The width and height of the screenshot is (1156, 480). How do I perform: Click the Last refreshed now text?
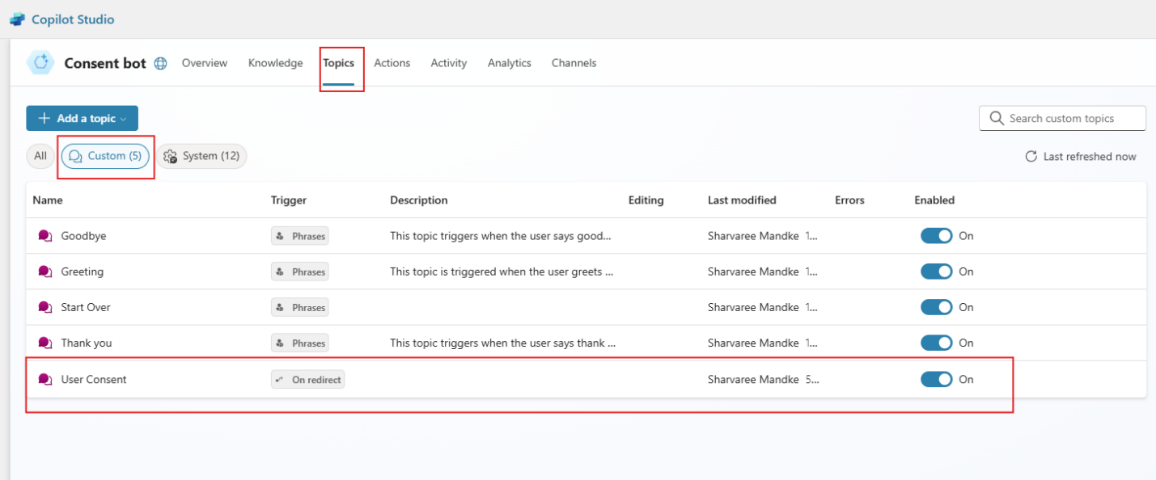[x=1090, y=156]
